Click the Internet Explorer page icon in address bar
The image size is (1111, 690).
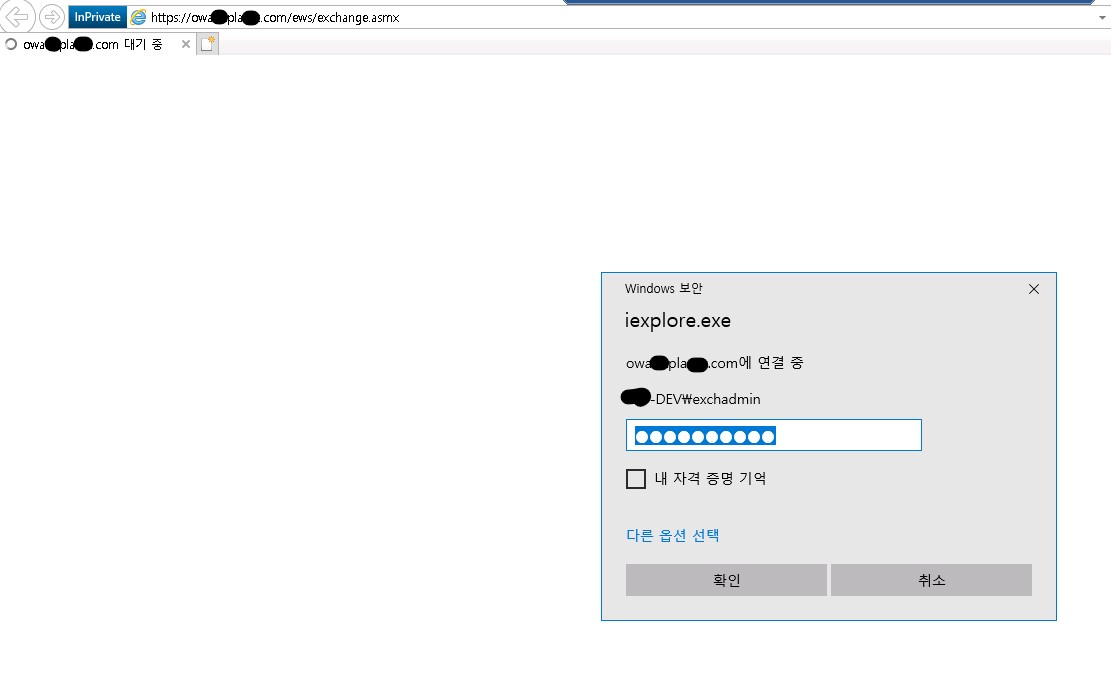pos(139,17)
